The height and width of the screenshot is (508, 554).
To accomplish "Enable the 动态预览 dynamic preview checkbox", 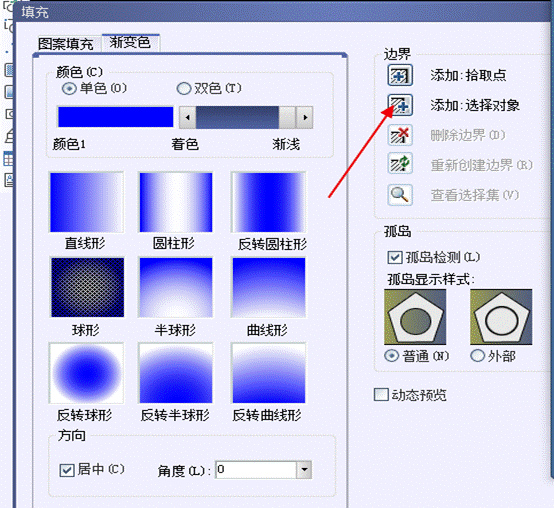I will click(381, 395).
